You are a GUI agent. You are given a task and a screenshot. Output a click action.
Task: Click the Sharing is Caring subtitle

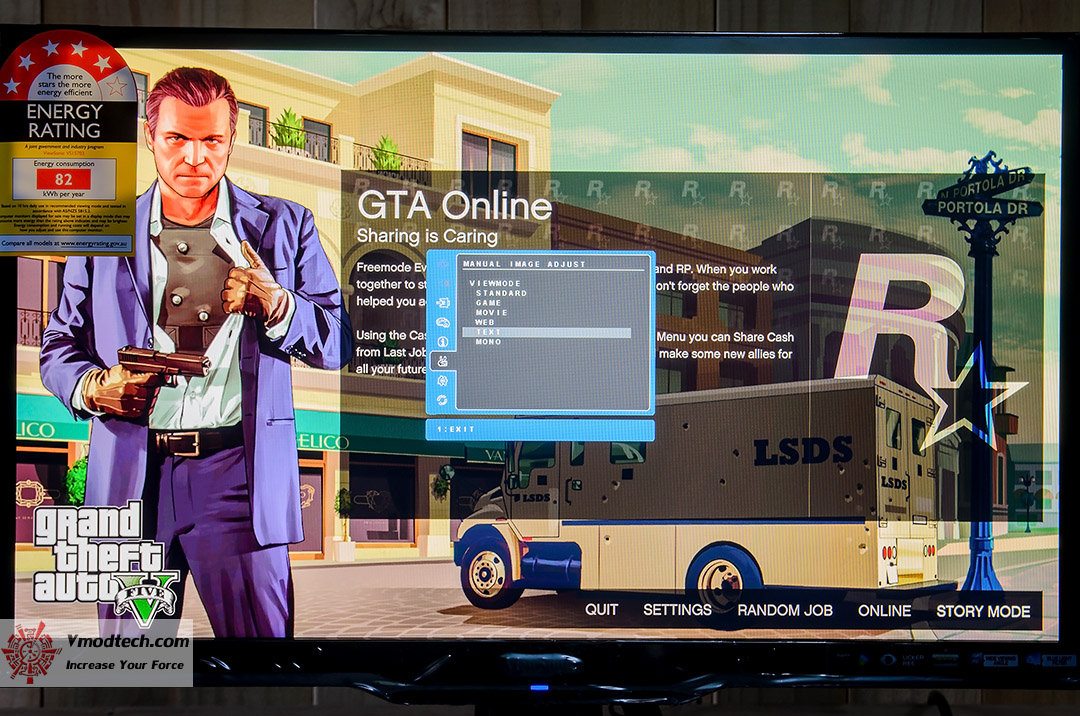click(x=427, y=236)
